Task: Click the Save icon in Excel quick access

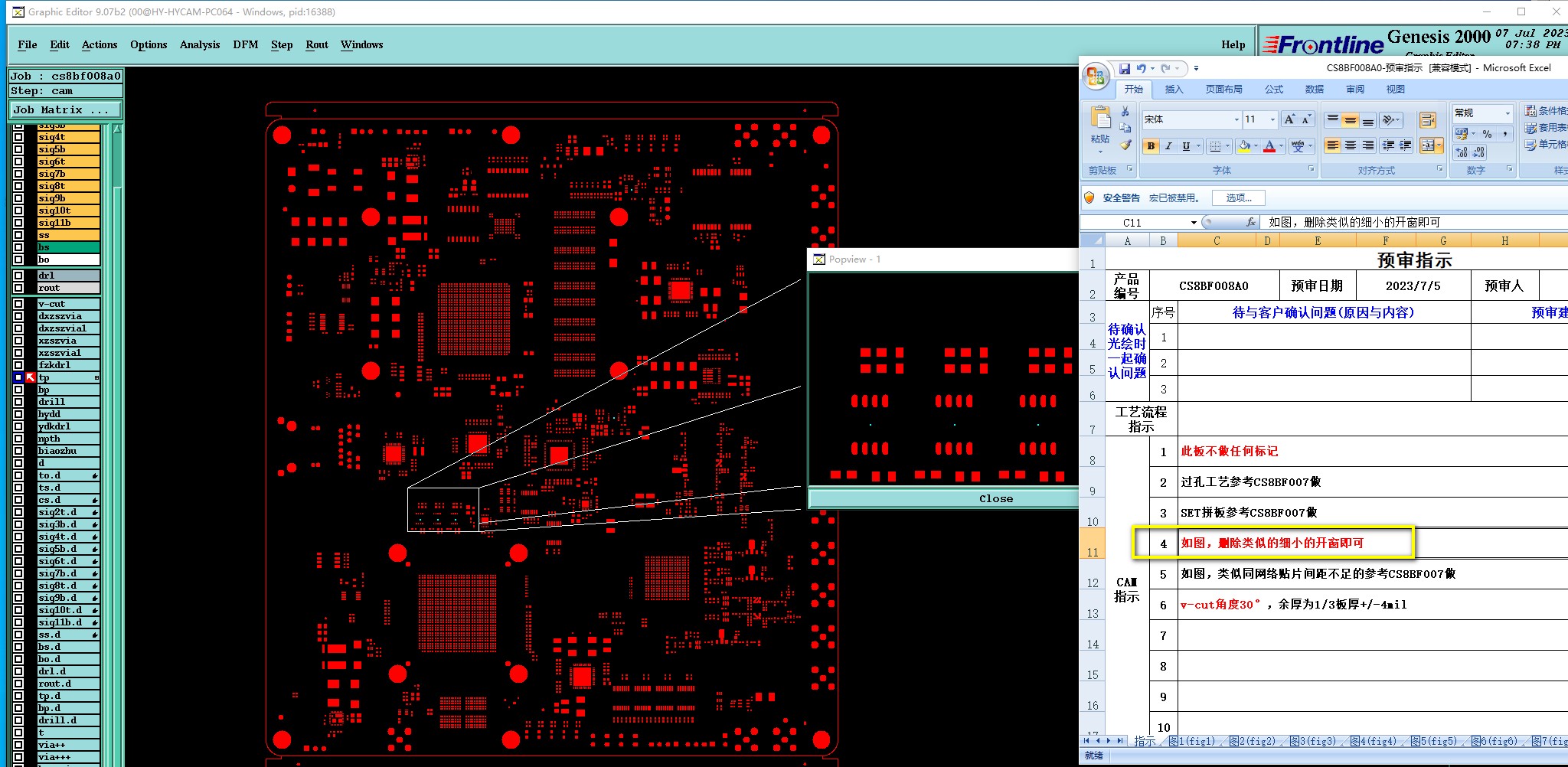Action: click(x=1124, y=68)
